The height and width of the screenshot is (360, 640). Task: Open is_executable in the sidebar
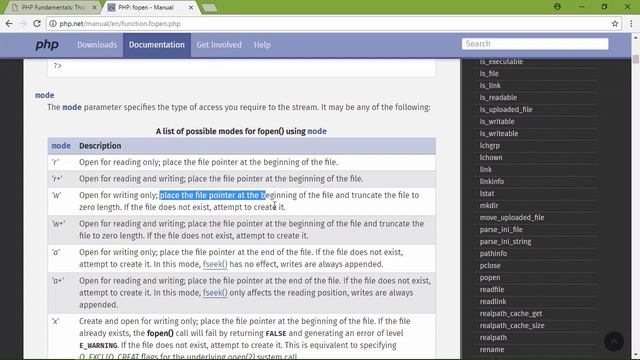501,62
